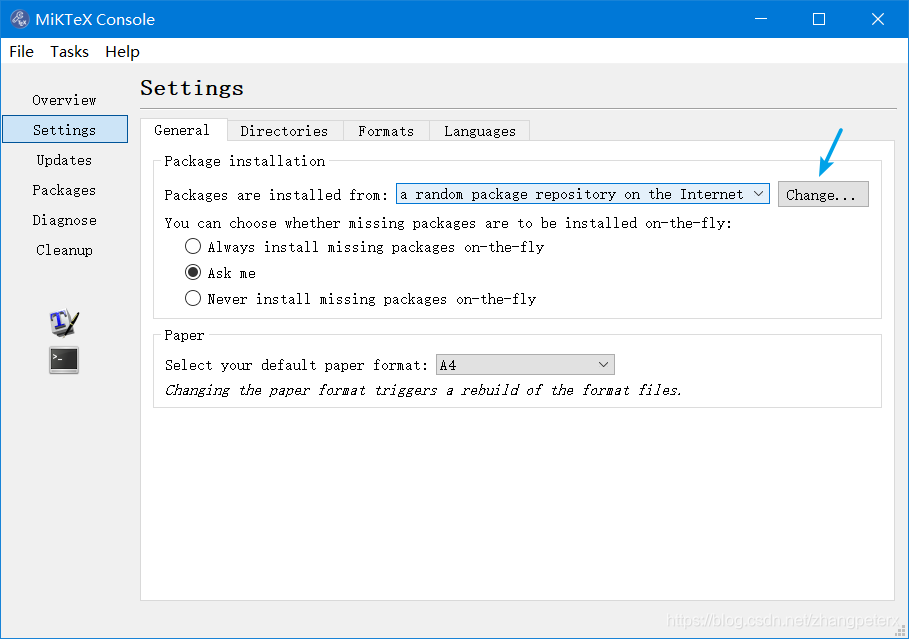Launch the TeXworks editor icon
The height and width of the screenshot is (639, 909).
64,322
